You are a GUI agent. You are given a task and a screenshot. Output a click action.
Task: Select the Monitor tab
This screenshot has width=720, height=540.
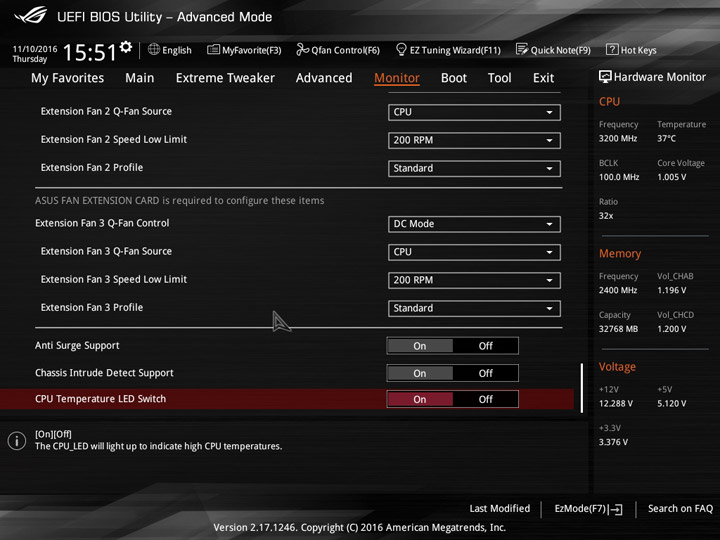[x=397, y=78]
